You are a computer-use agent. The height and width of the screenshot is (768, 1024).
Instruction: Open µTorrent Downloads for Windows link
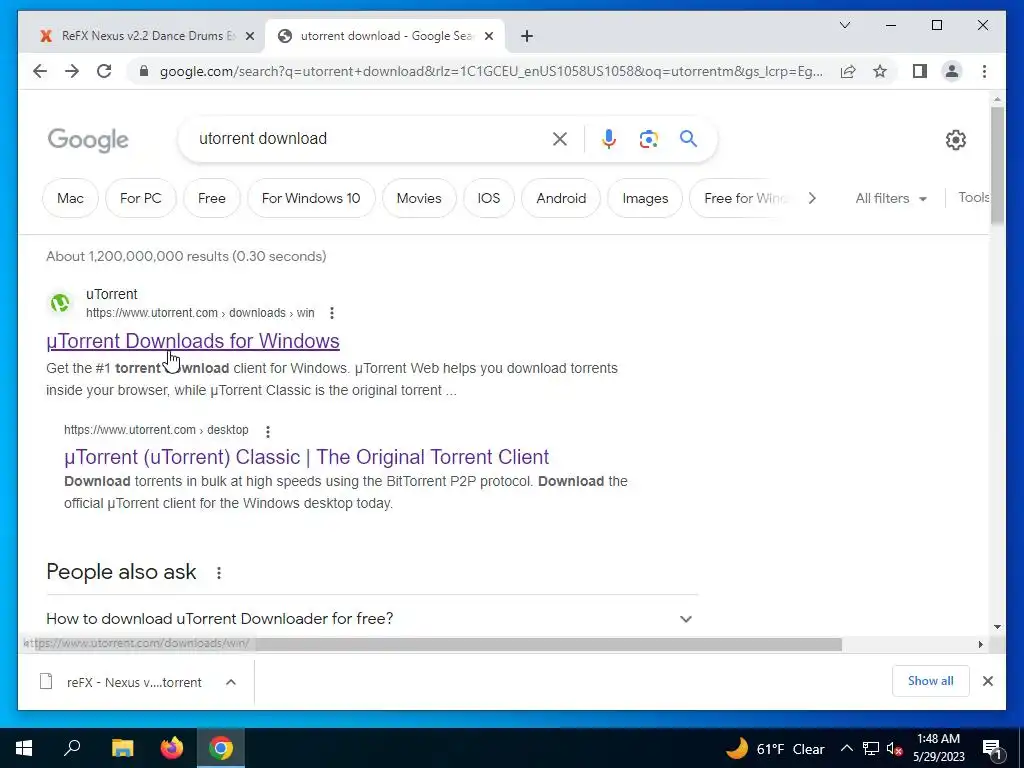pyautogui.click(x=193, y=341)
